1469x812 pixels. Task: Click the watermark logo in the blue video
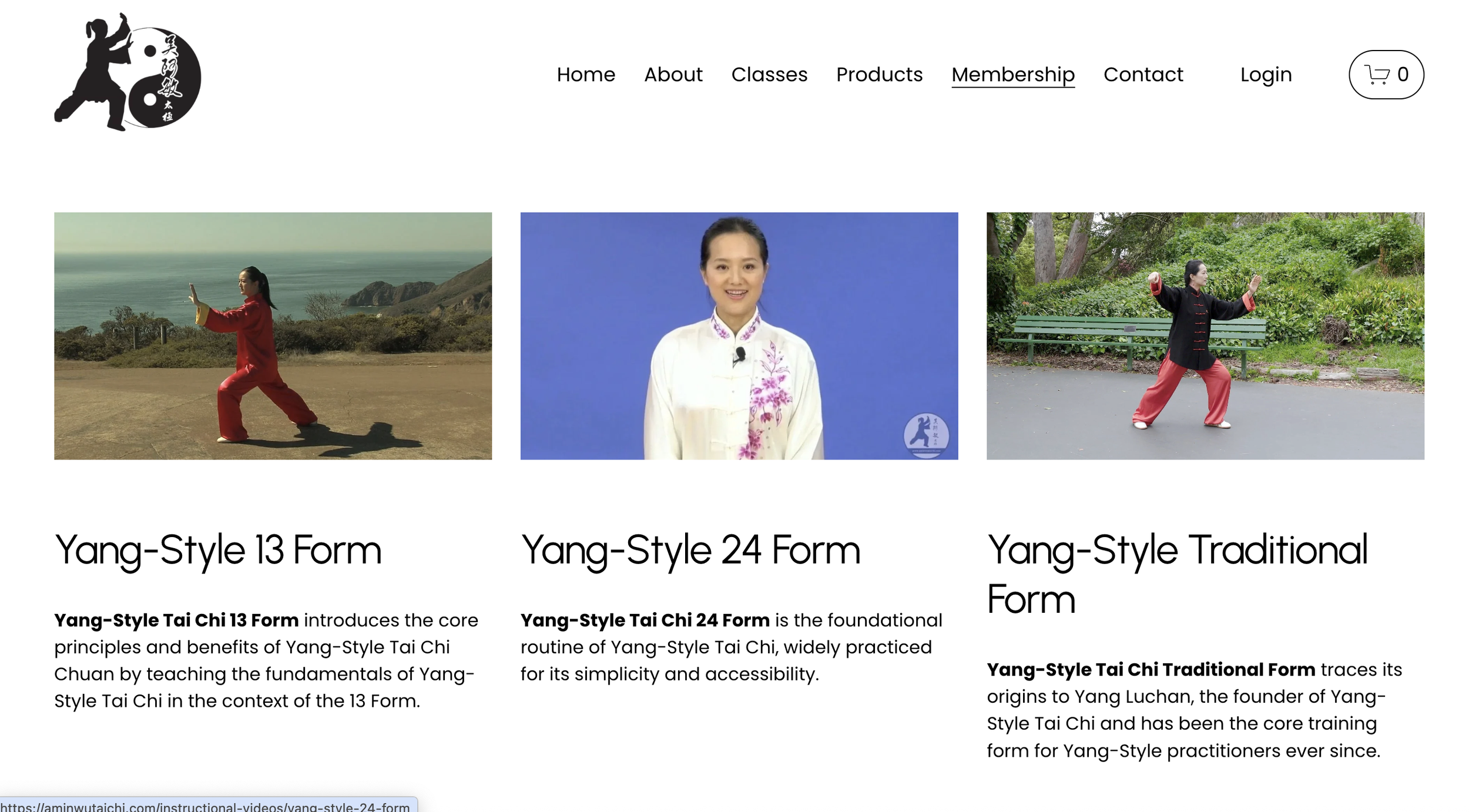tap(925, 435)
